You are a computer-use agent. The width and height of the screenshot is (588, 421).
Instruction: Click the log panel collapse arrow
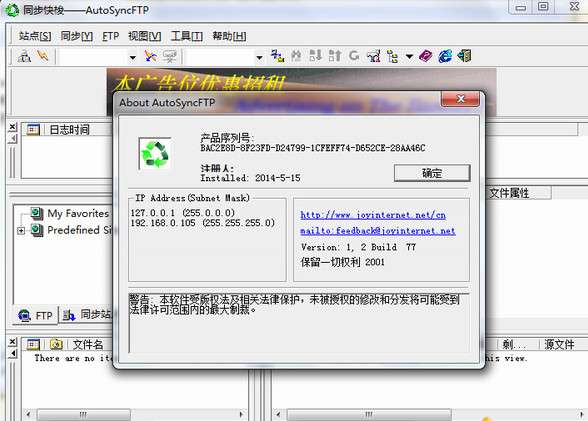[13, 139]
